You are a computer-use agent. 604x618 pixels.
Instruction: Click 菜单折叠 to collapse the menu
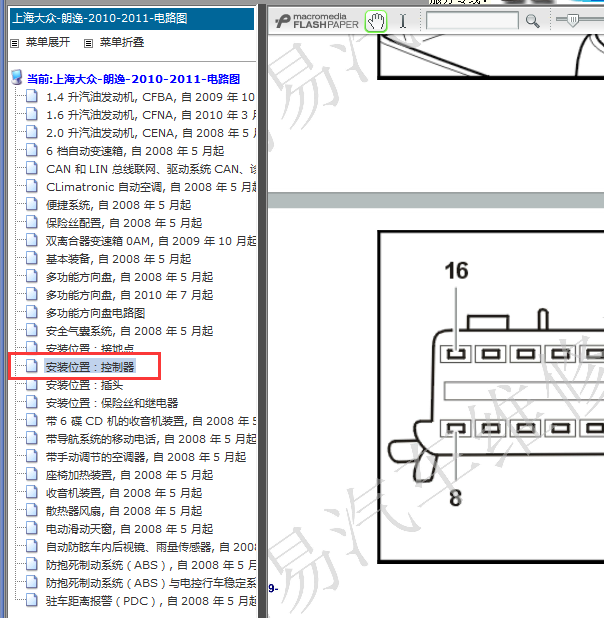[122, 42]
